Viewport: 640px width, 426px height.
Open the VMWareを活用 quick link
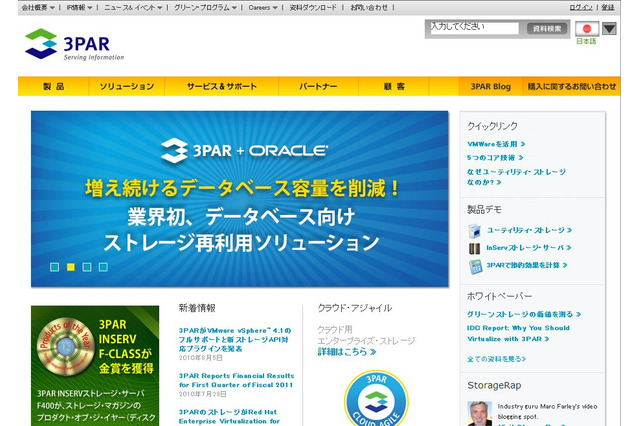pos(496,144)
